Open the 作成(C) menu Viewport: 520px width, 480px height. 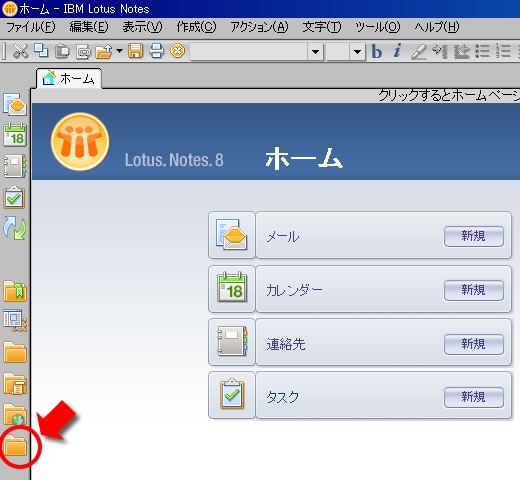(x=196, y=27)
